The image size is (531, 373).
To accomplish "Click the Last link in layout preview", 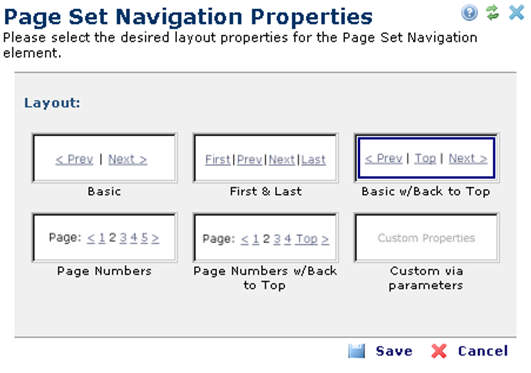I will click(314, 159).
